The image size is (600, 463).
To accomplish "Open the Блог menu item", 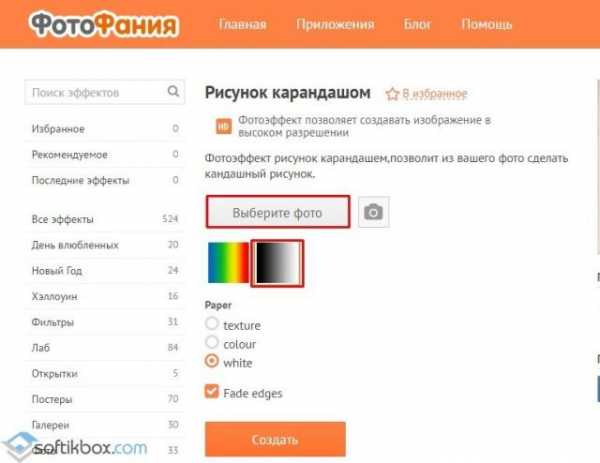I will [x=417, y=24].
